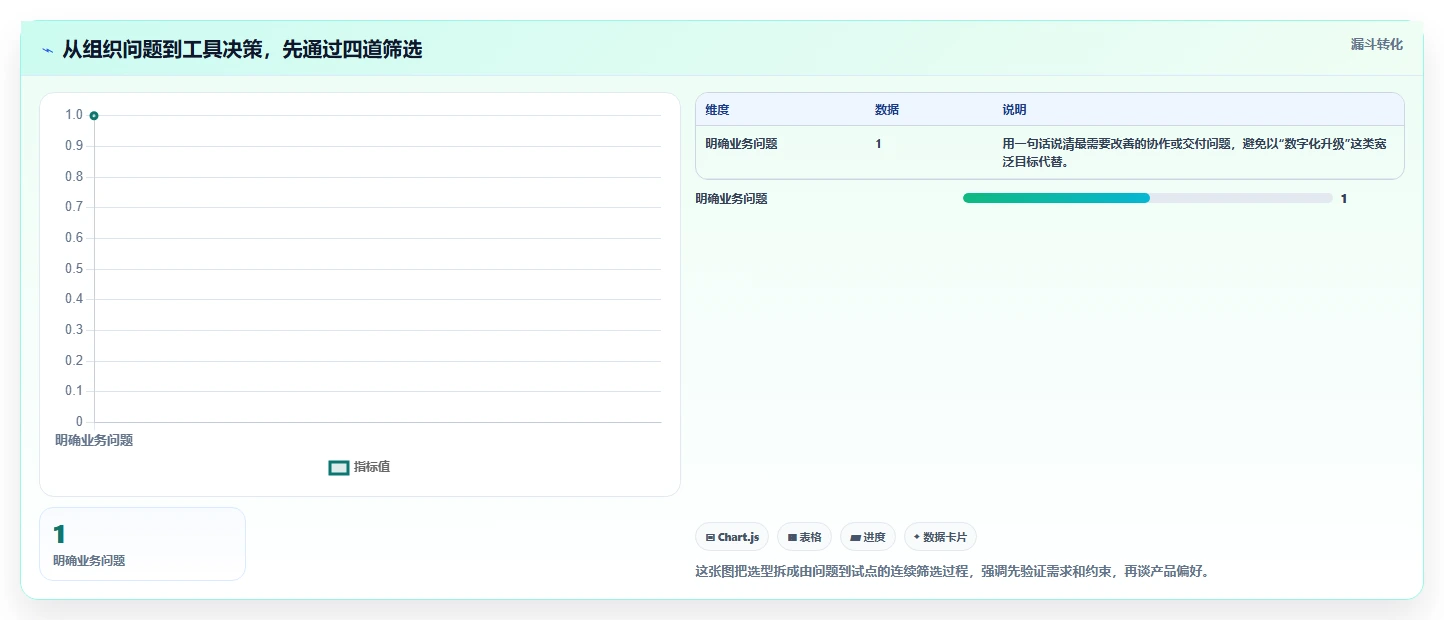Click the 维度 column header

coord(717,110)
